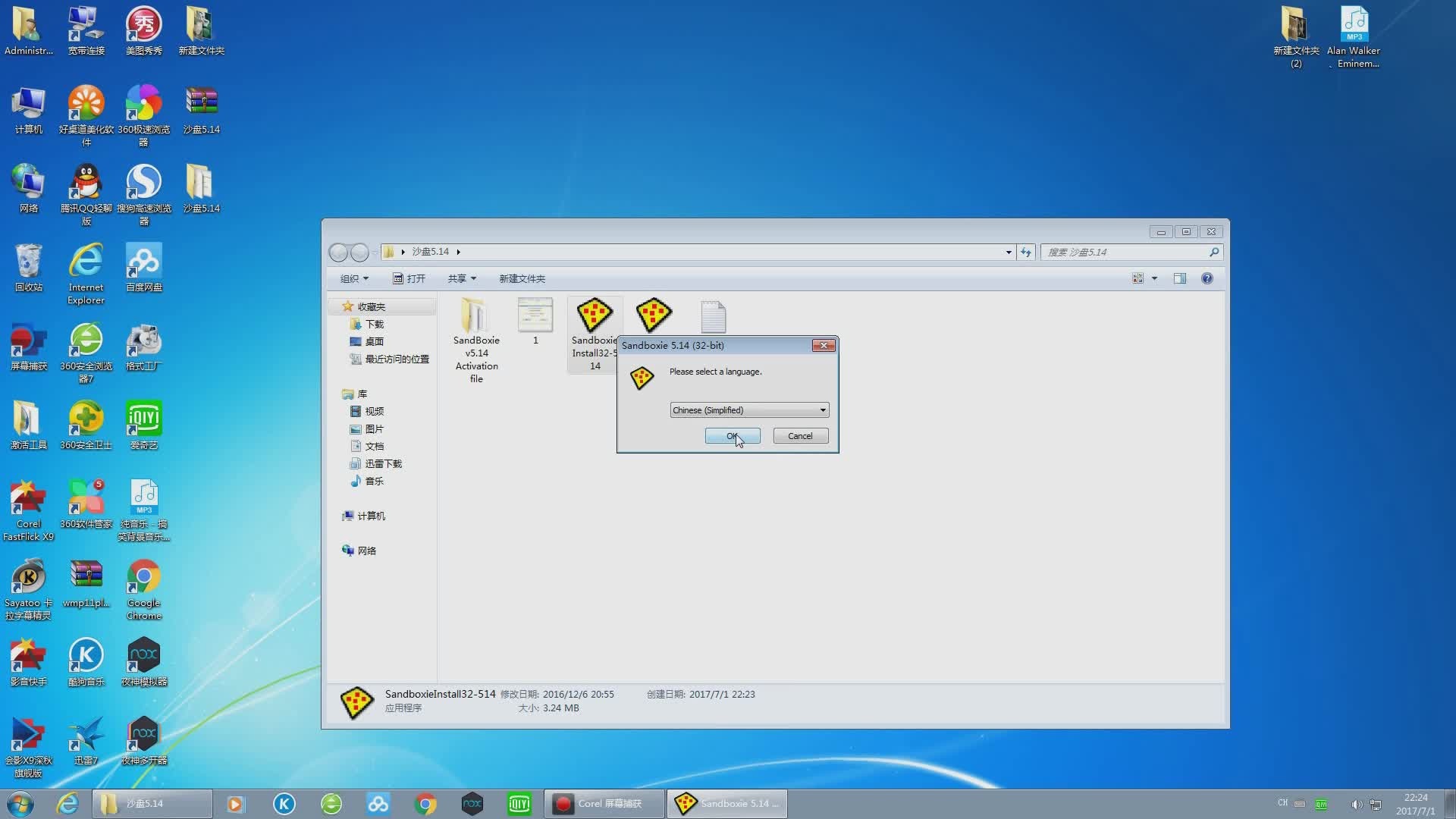Select the 爱奇艺 desktop icon
This screenshot has height=819, width=1456.
(144, 425)
